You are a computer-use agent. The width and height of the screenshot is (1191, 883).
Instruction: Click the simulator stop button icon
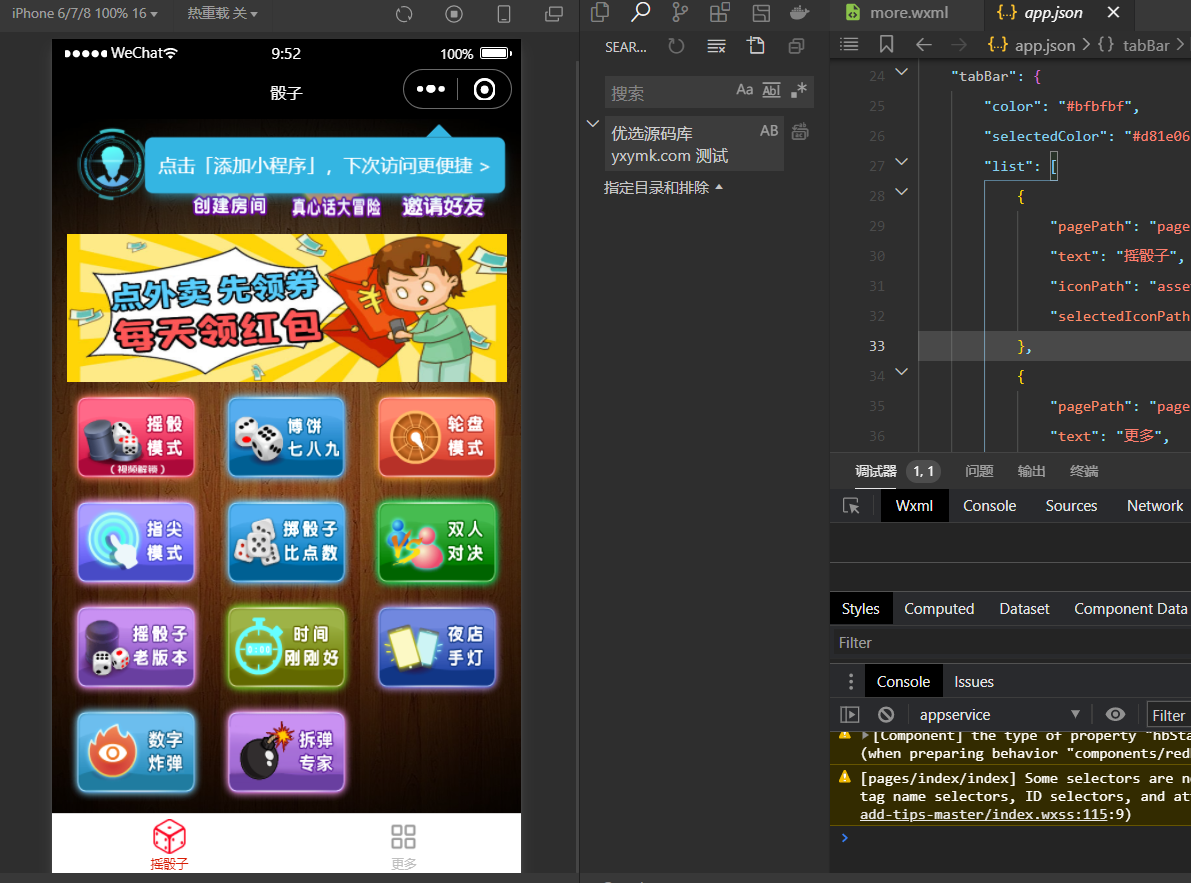click(x=454, y=14)
